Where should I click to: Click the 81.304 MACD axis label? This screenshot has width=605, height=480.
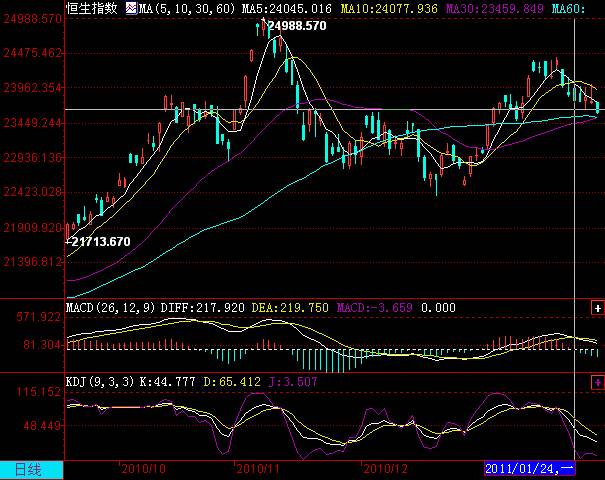point(42,345)
